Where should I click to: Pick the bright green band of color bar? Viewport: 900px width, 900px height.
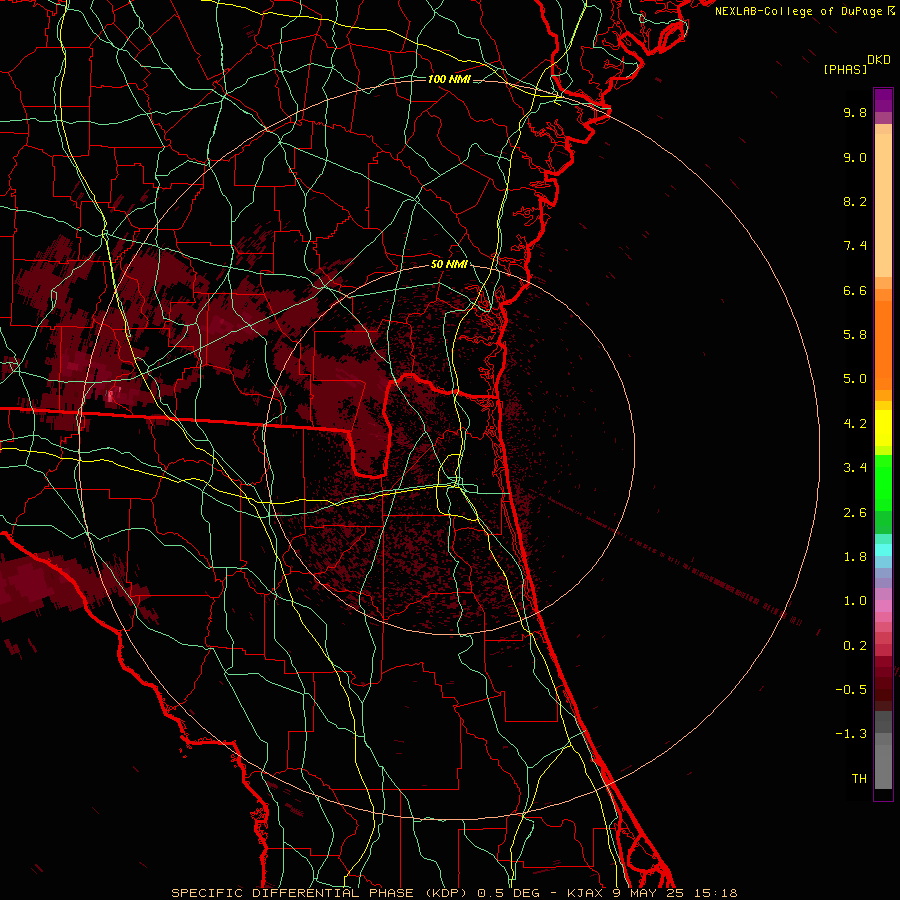[x=883, y=483]
